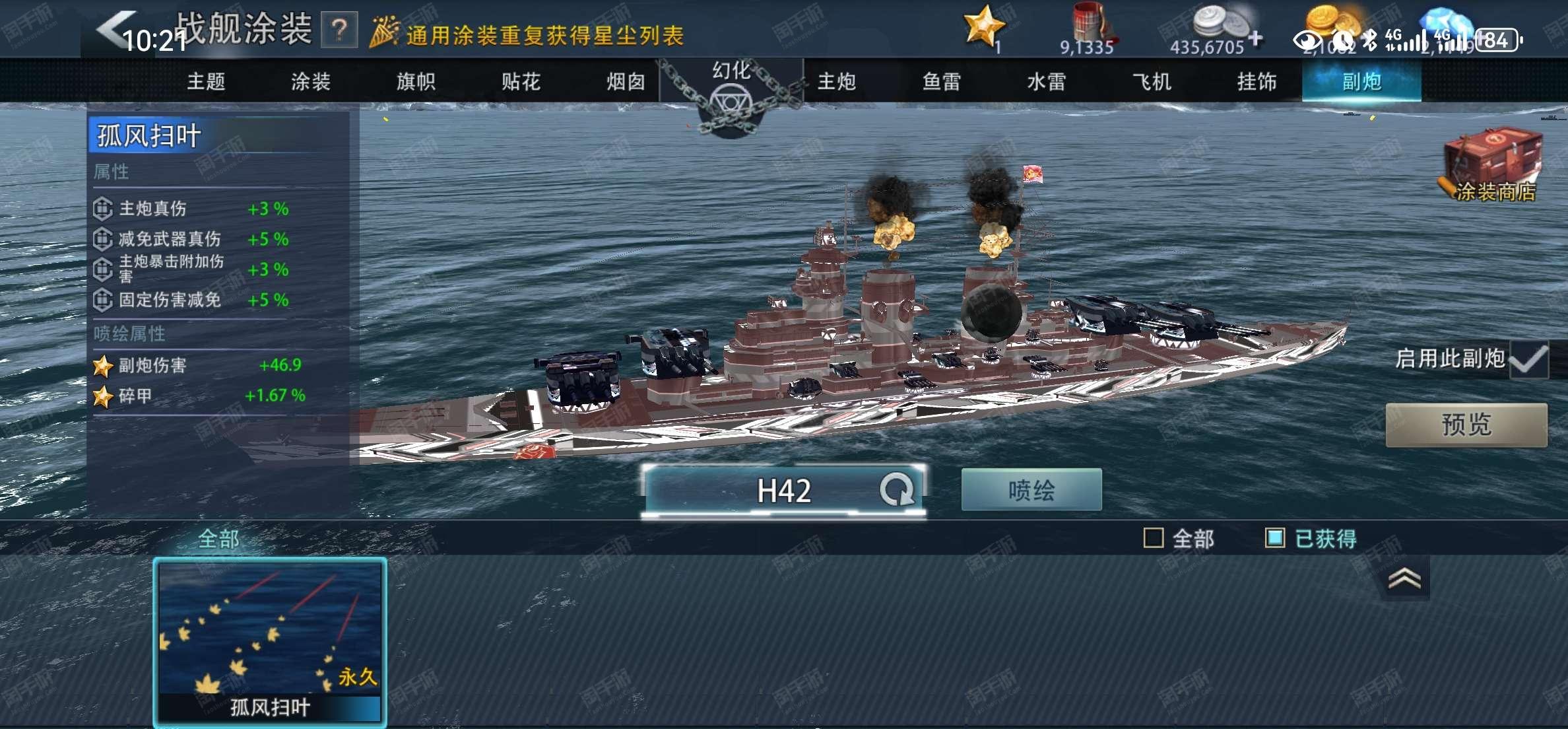
Task: Uncheck the 已获得 filter checkbox
Action: [x=1274, y=538]
